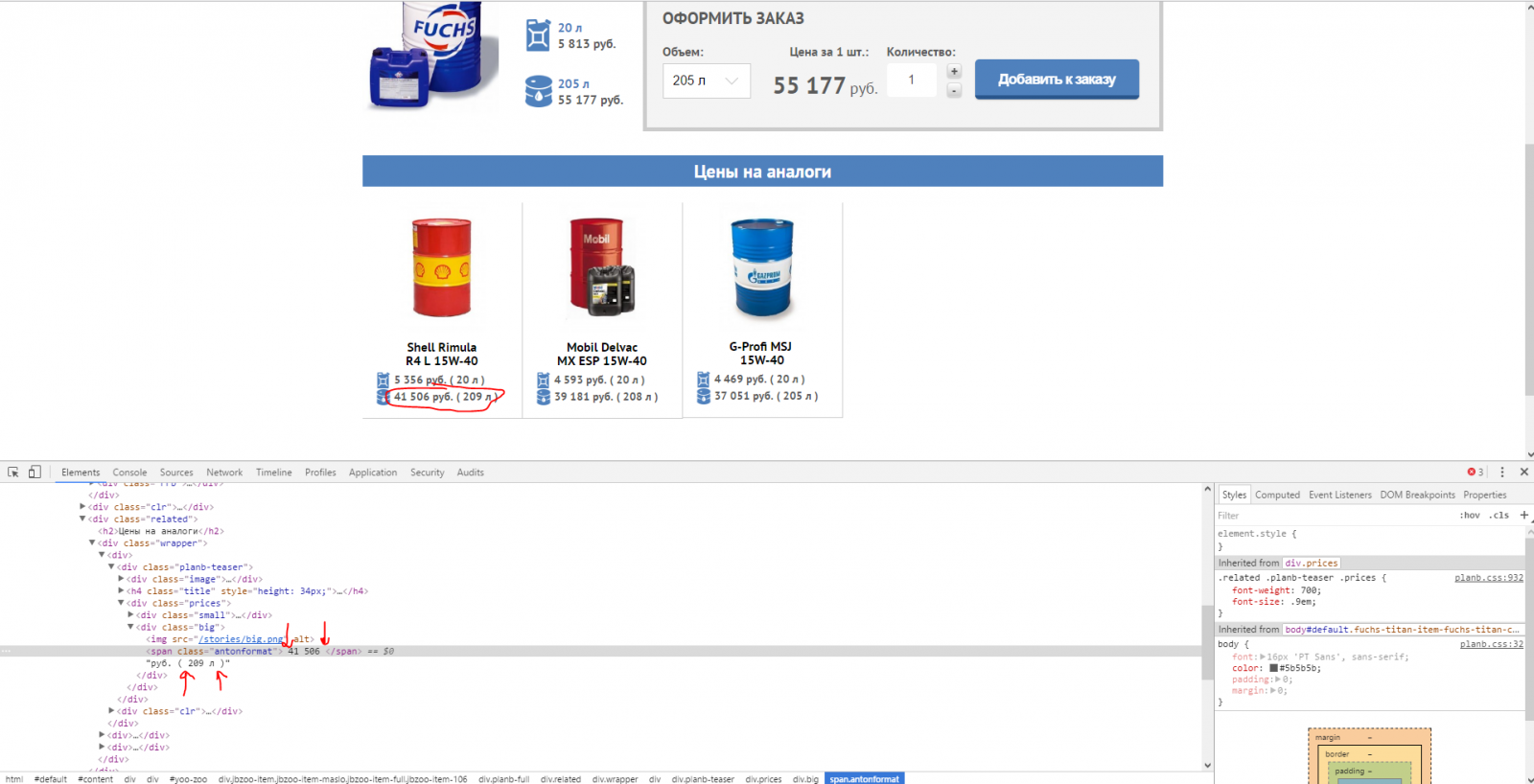Select div.planb-teaser in the breadcrumb bar
The width and height of the screenshot is (1534, 784).
point(703,779)
